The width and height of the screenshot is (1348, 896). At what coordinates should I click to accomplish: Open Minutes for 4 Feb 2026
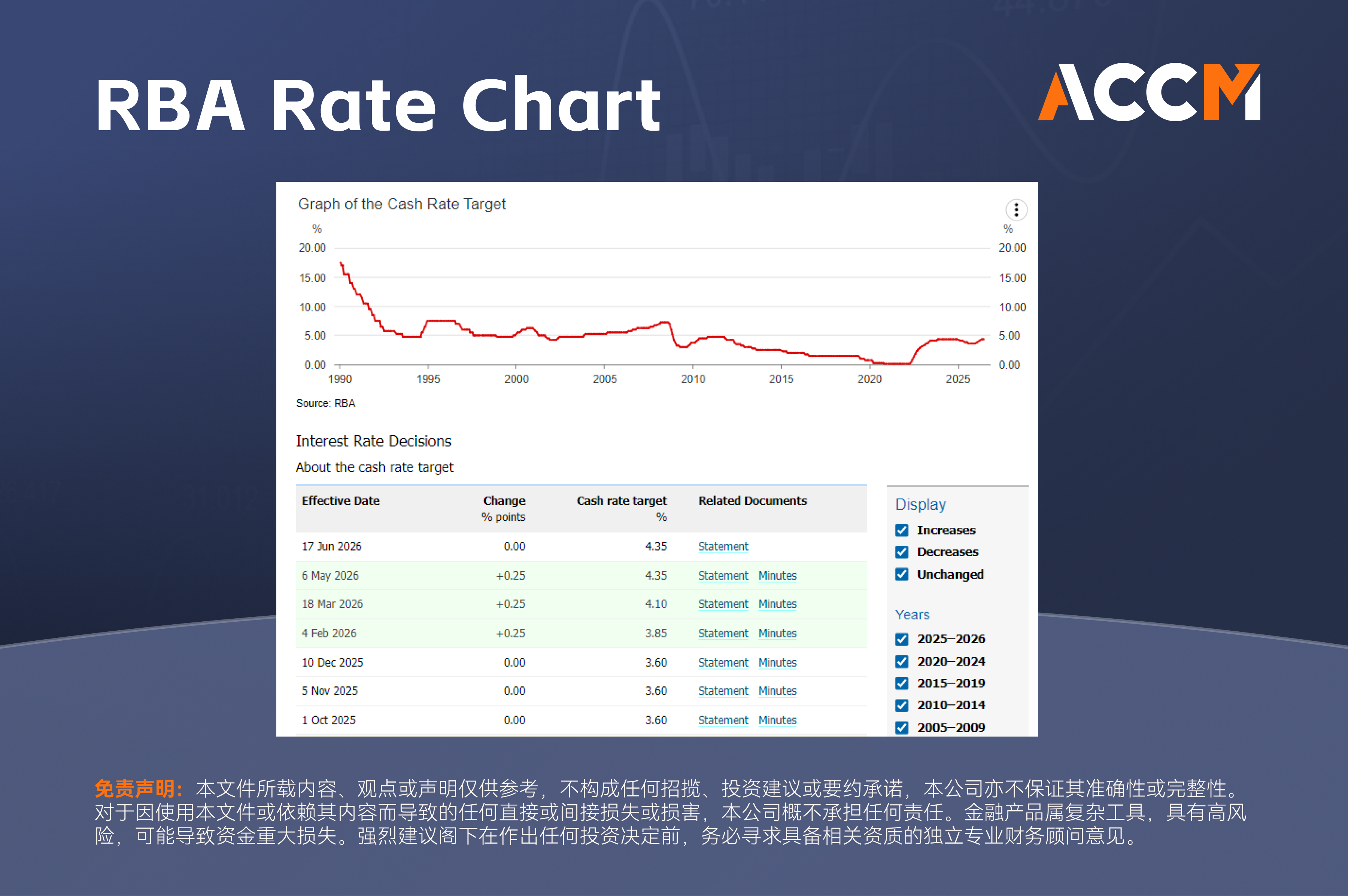(777, 633)
